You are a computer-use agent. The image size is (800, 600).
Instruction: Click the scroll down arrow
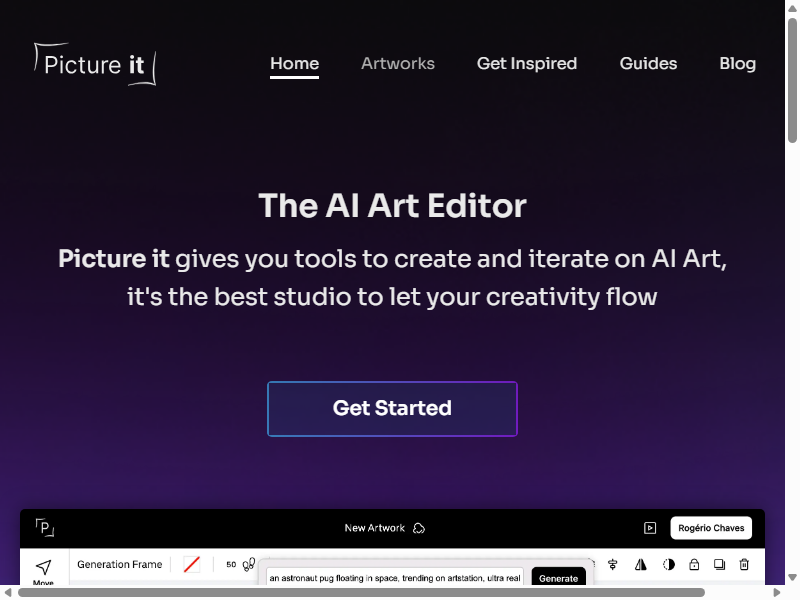click(792, 578)
